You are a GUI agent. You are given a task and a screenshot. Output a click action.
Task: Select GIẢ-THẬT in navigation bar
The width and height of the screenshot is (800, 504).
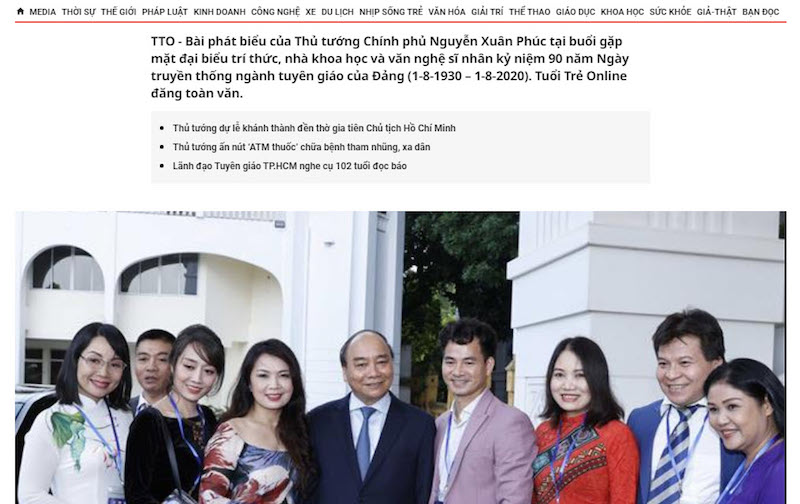(717, 12)
